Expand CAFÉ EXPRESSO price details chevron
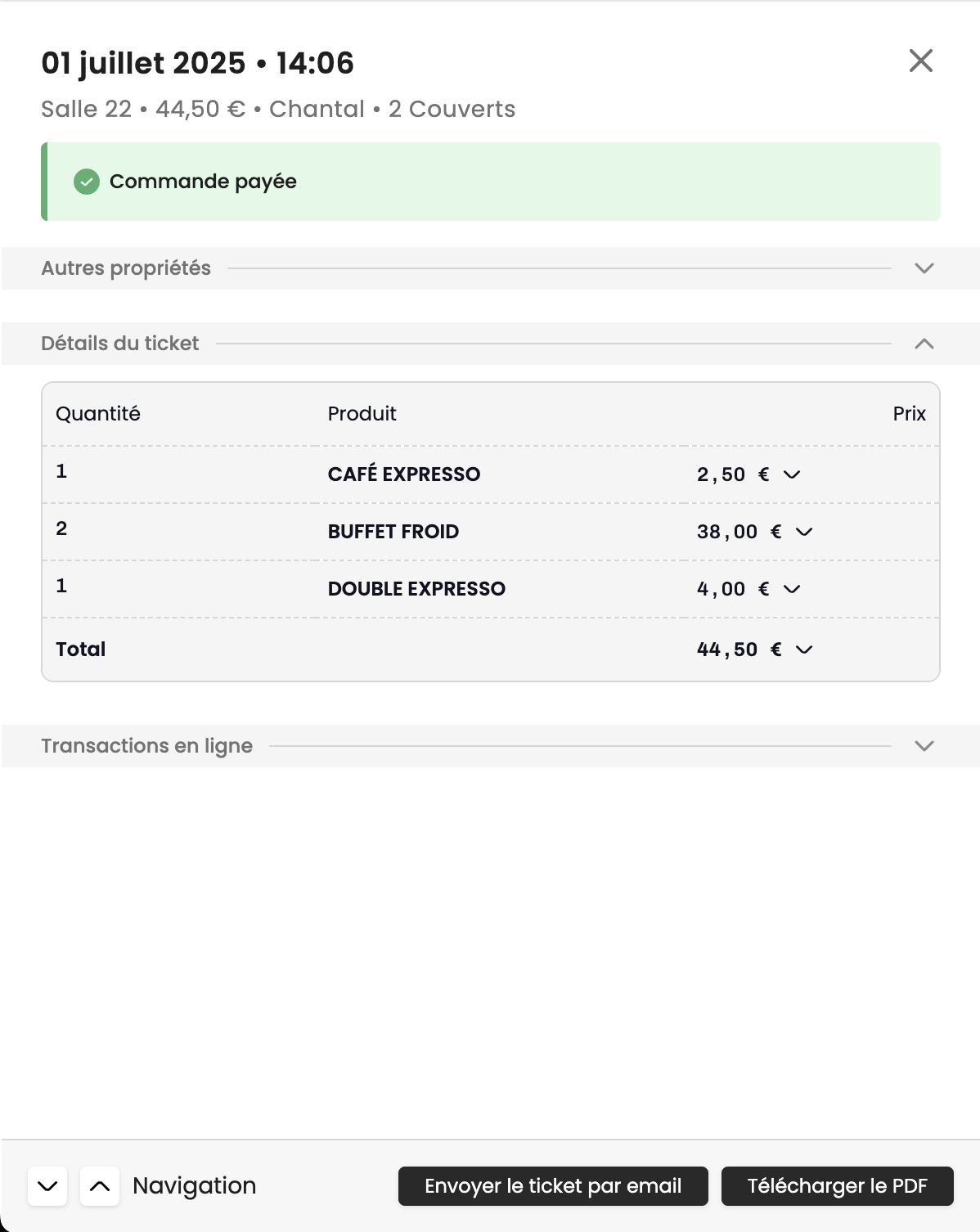This screenshot has height=1232, width=980. click(x=792, y=474)
